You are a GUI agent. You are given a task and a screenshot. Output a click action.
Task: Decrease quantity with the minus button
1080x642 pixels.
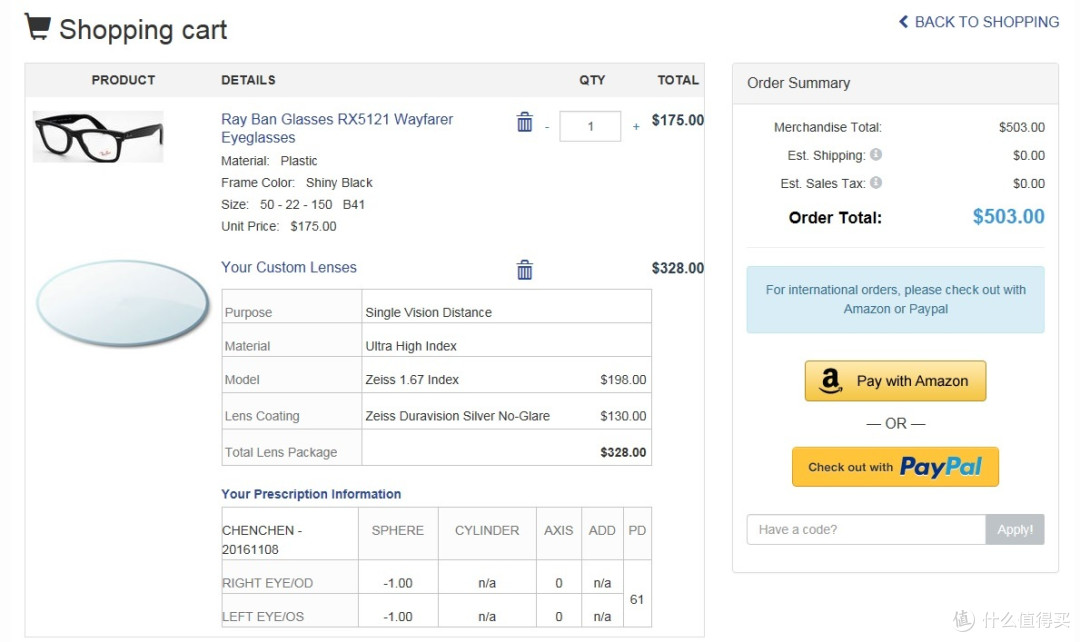coord(547,127)
